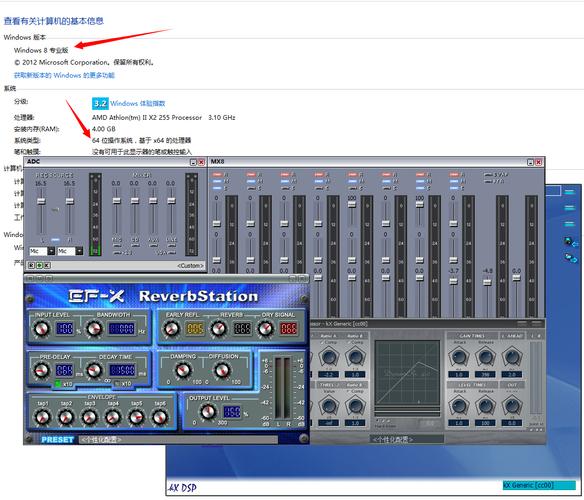Minimize the ADC panel
Screen dimensions: 584x500
(x=193, y=162)
